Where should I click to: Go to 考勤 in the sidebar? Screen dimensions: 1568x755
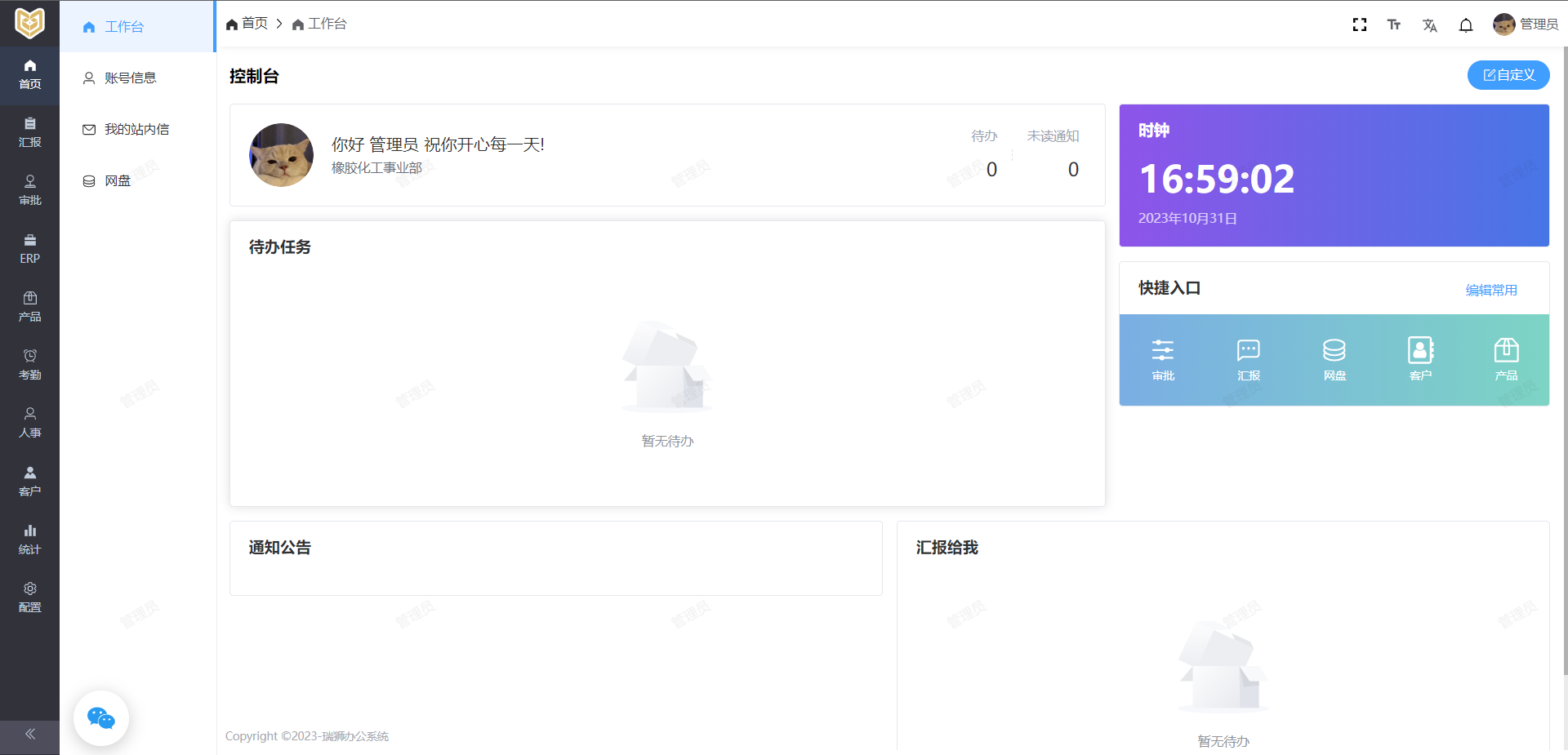(29, 365)
